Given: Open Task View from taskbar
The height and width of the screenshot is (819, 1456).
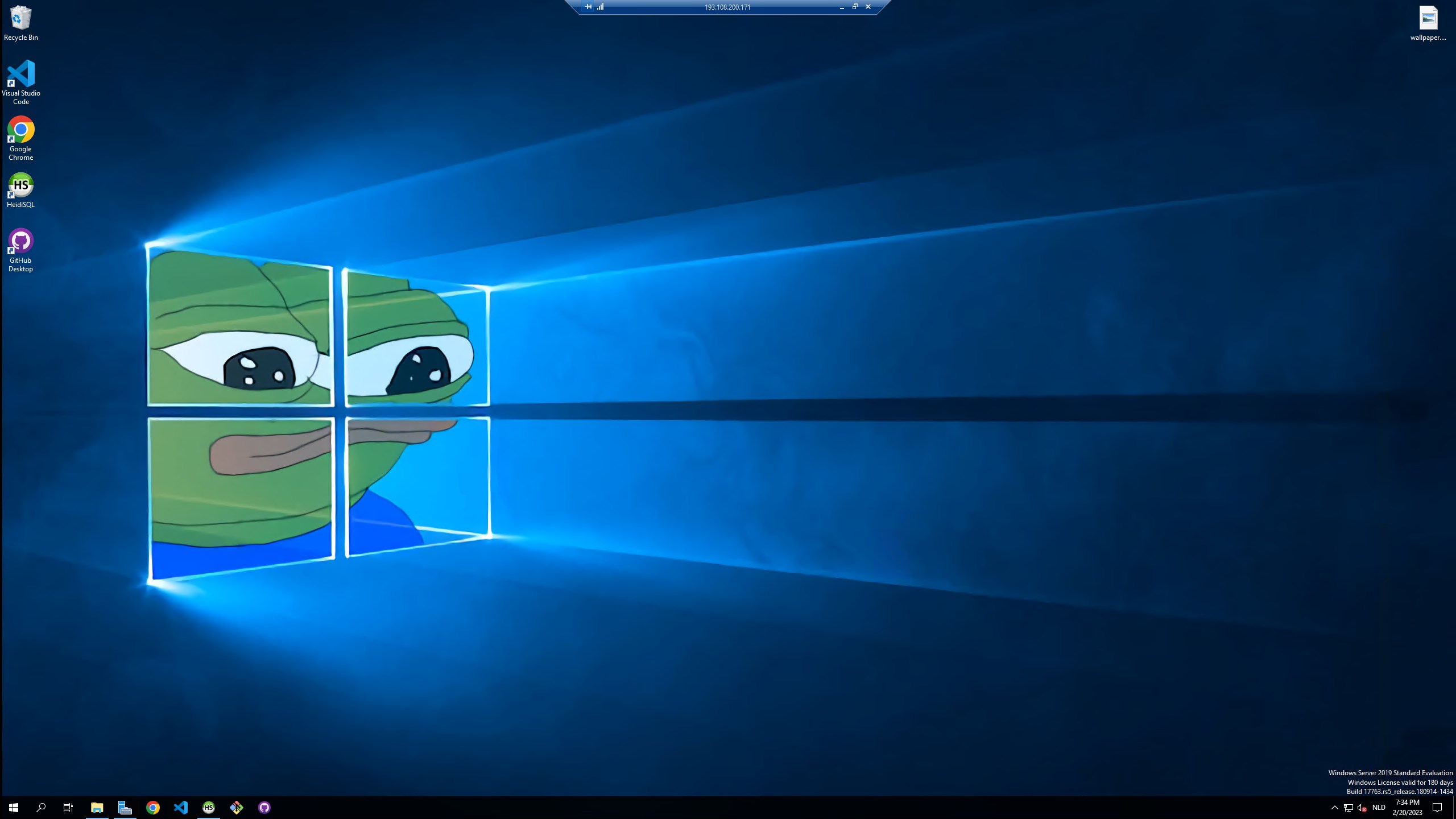Looking at the screenshot, I should (x=68, y=808).
